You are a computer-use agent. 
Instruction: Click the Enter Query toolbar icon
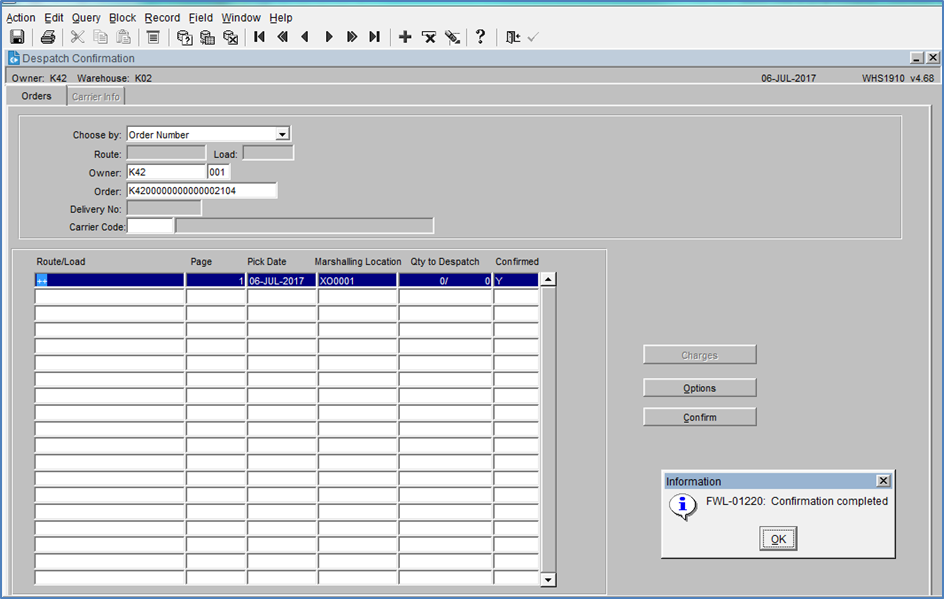coord(184,37)
